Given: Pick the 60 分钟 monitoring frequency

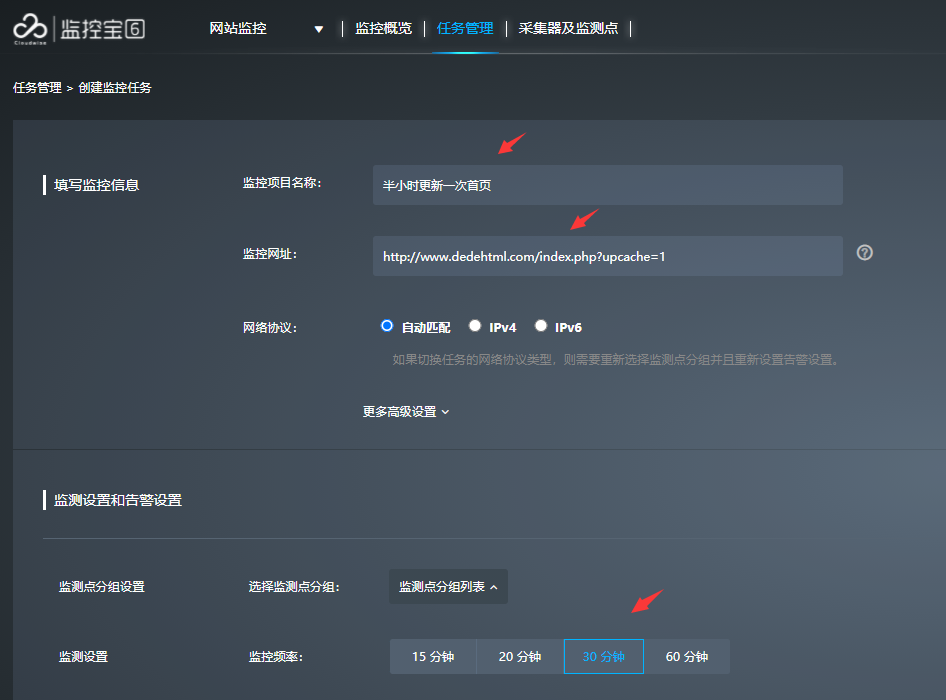Looking at the screenshot, I should [x=687, y=657].
